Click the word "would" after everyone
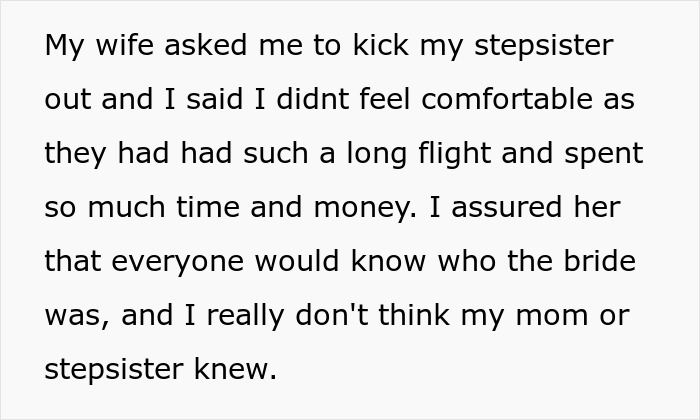 [297, 261]
